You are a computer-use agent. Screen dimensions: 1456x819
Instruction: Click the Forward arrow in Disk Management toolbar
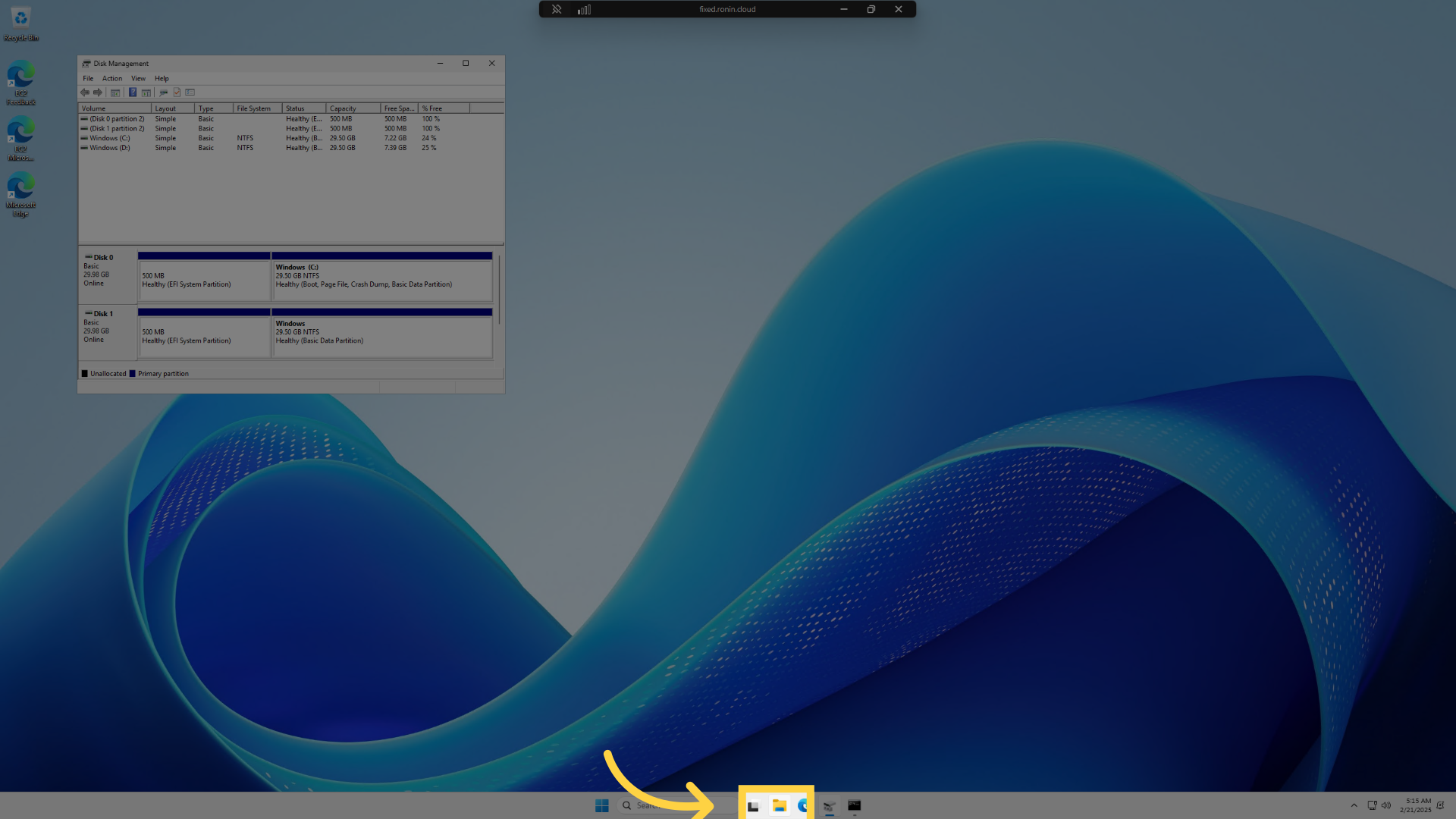coord(98,93)
